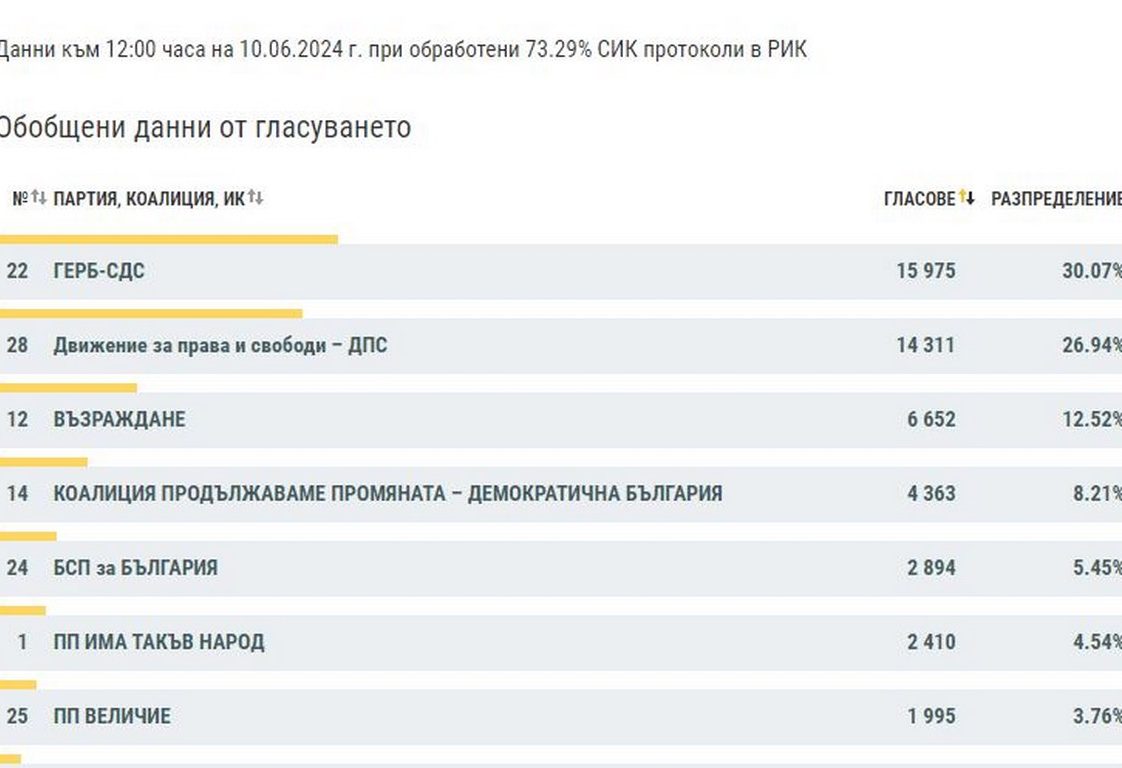Click the sort arrows next to №

point(39,198)
